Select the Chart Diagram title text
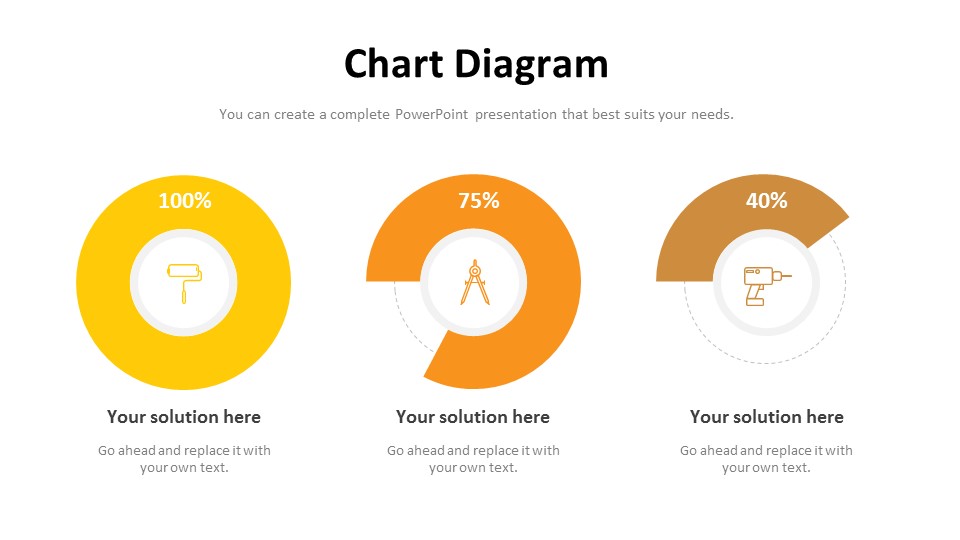This screenshot has height=540, width=960. point(476,64)
